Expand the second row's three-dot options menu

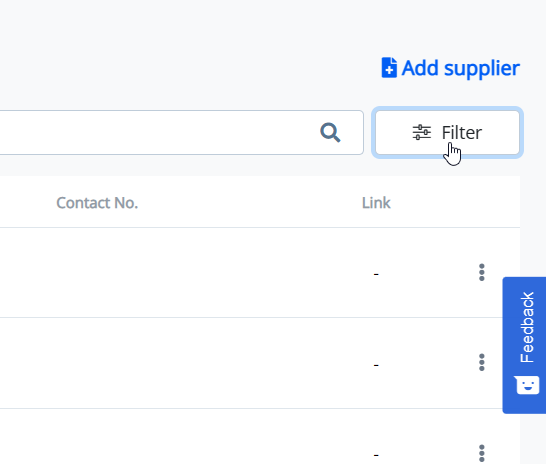pyautogui.click(x=482, y=362)
